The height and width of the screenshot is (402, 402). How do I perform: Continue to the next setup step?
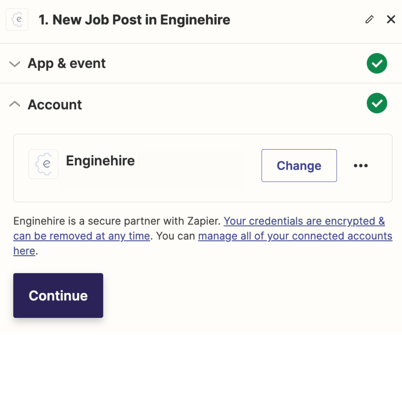pos(58,295)
